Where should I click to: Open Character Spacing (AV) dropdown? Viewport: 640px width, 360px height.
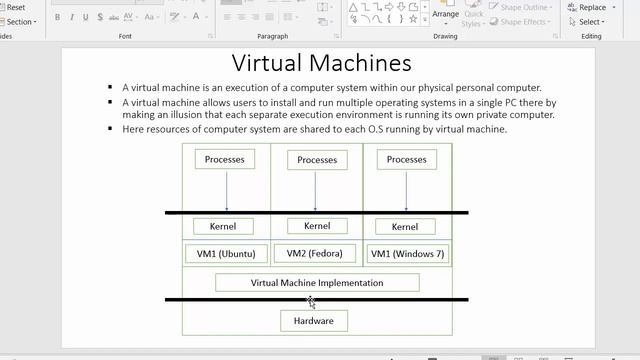[x=130, y=17]
